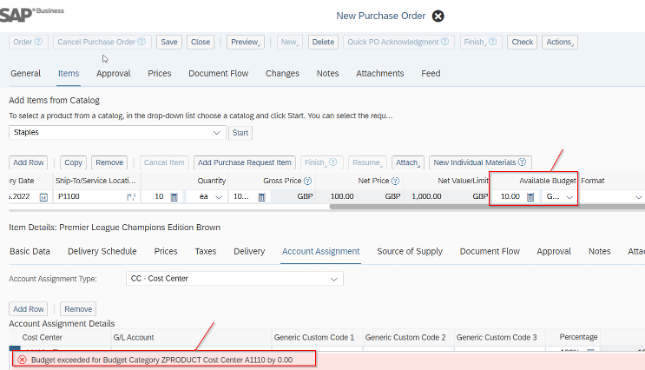Open the Available Budget calculator icon
645x370 pixels.
click(x=531, y=197)
